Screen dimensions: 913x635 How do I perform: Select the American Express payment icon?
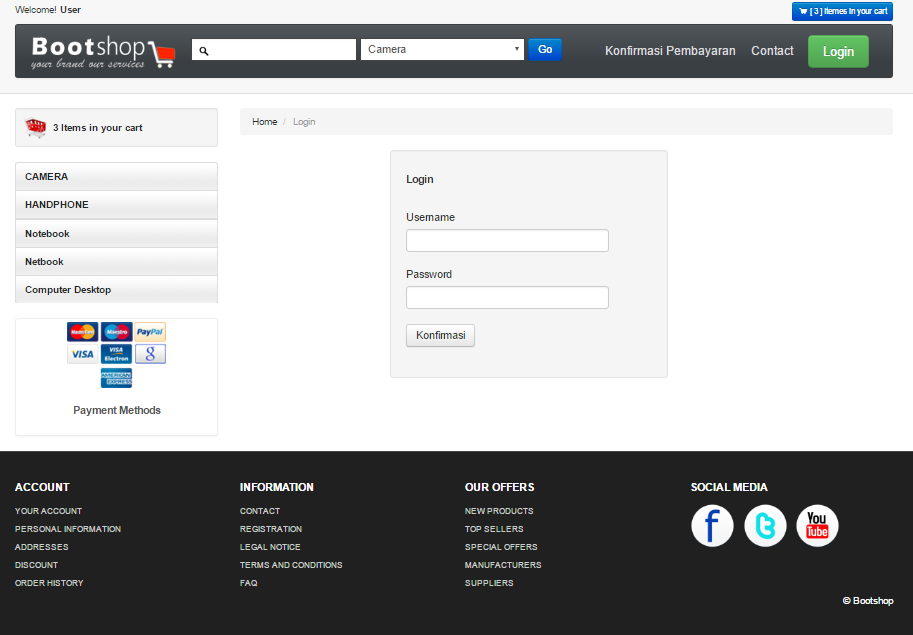[x=116, y=377]
